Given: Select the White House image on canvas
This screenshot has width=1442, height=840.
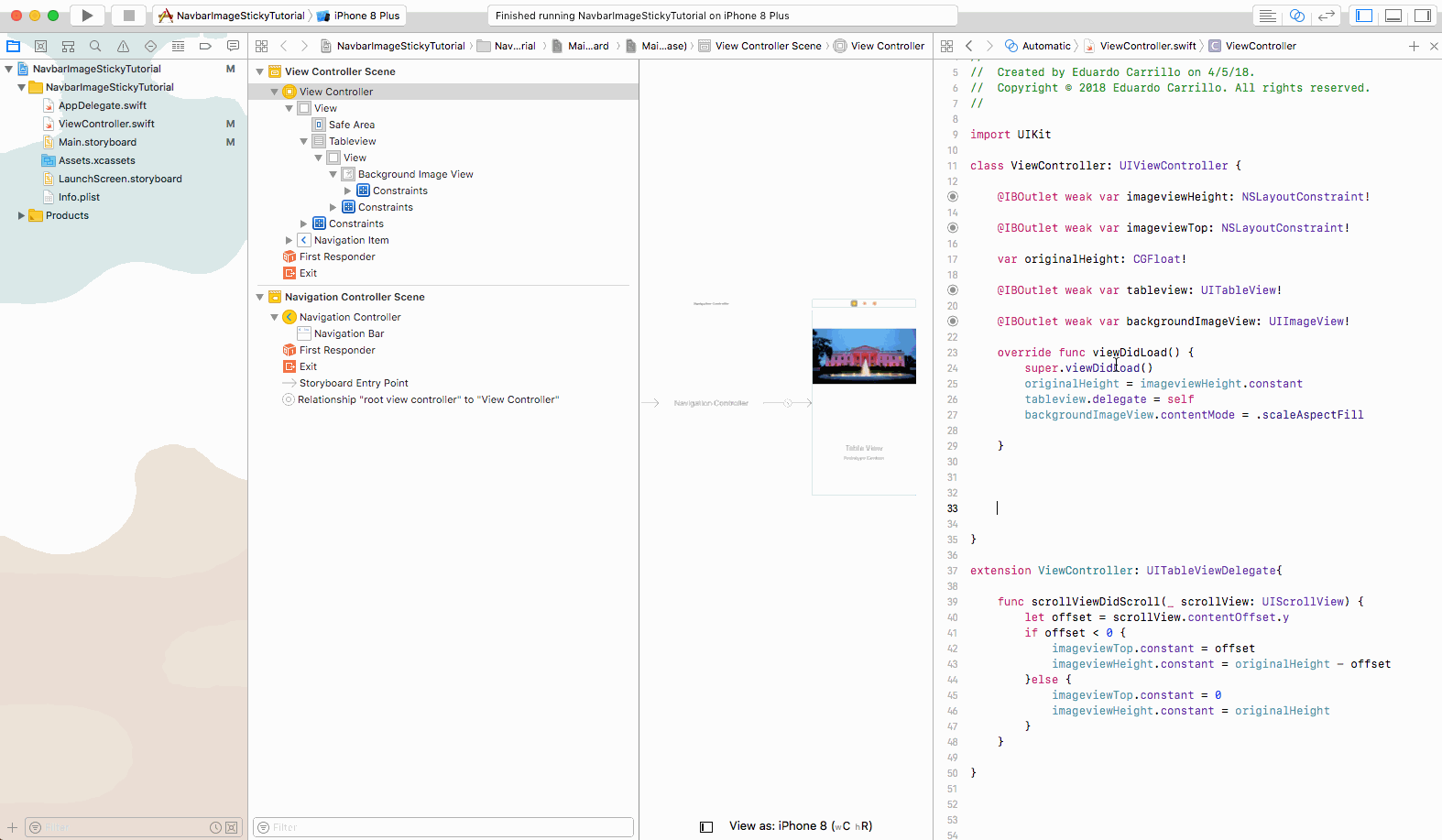Looking at the screenshot, I should (864, 356).
